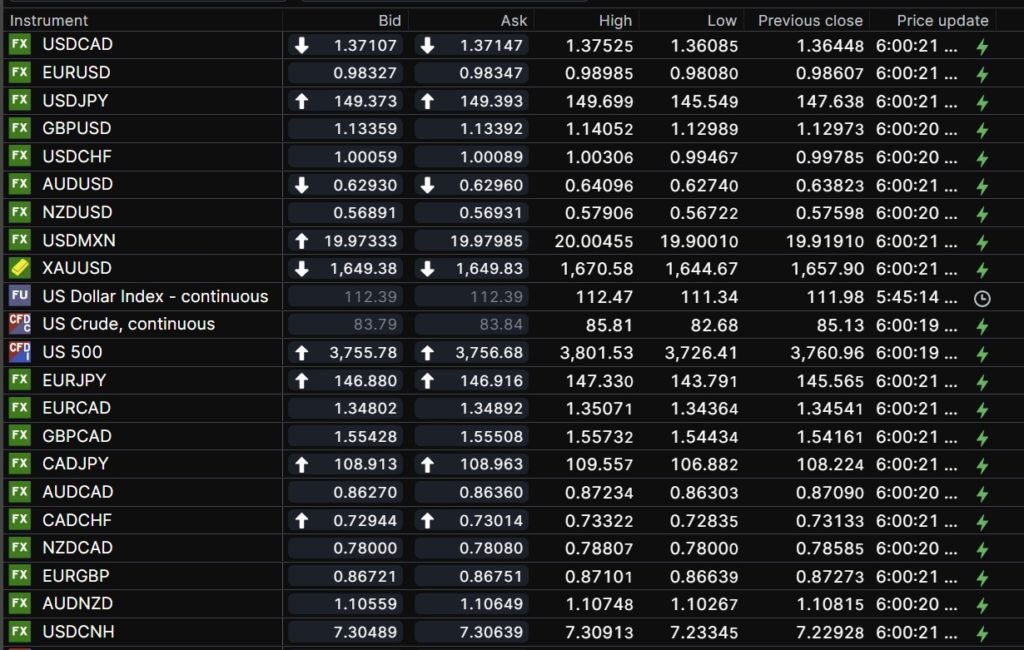
Task: Click the lightning bolt icon on USDJPY row
Action: 982,102
